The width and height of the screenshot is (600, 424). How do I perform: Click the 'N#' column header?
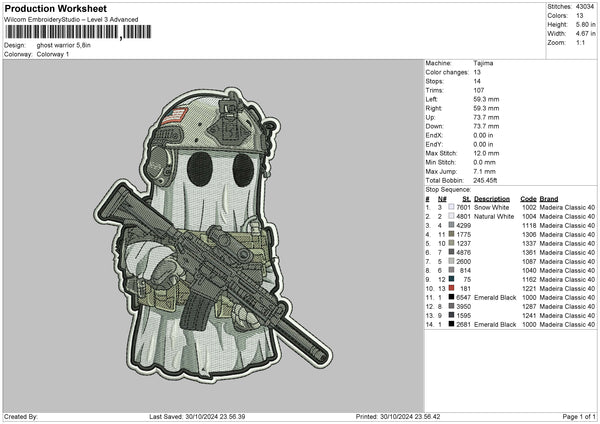(x=442, y=199)
